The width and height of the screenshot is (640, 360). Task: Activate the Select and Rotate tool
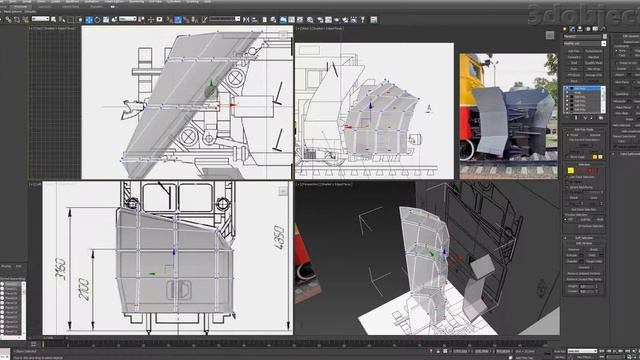[x=97, y=20]
